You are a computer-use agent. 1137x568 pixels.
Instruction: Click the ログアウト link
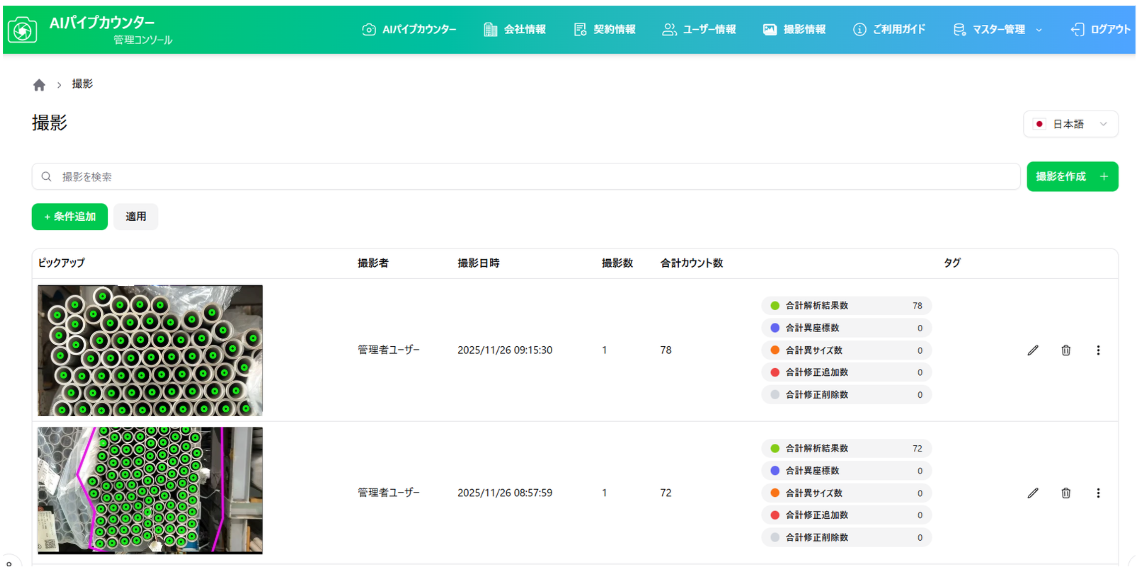[1100, 30]
